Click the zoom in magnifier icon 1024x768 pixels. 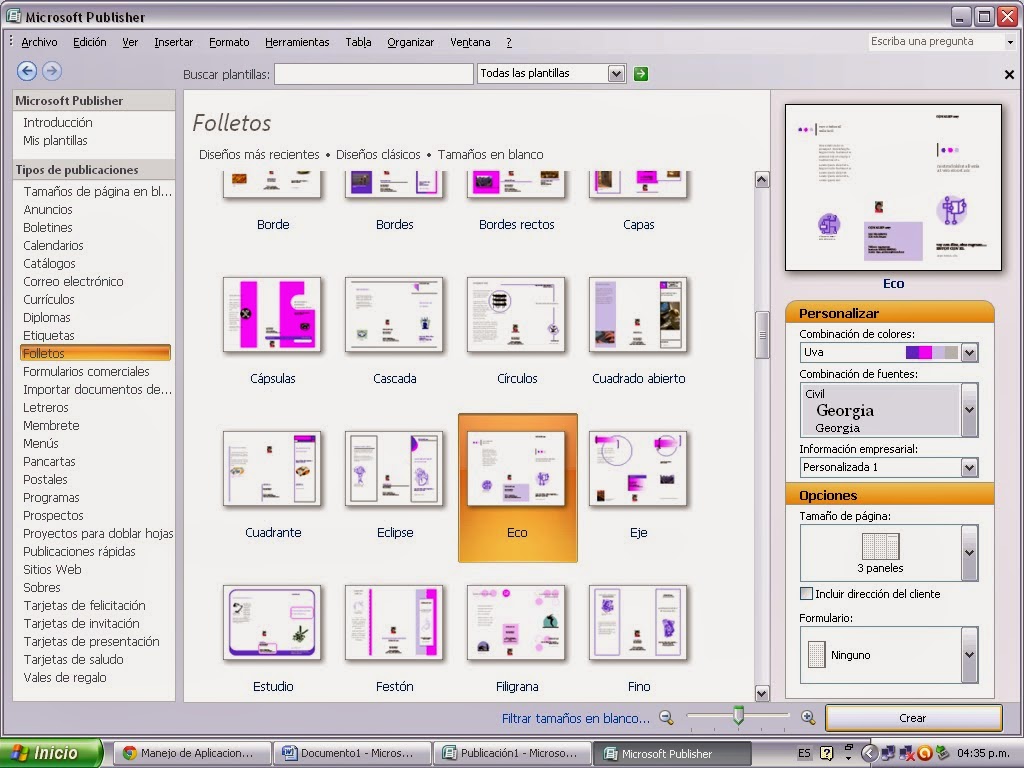808,718
